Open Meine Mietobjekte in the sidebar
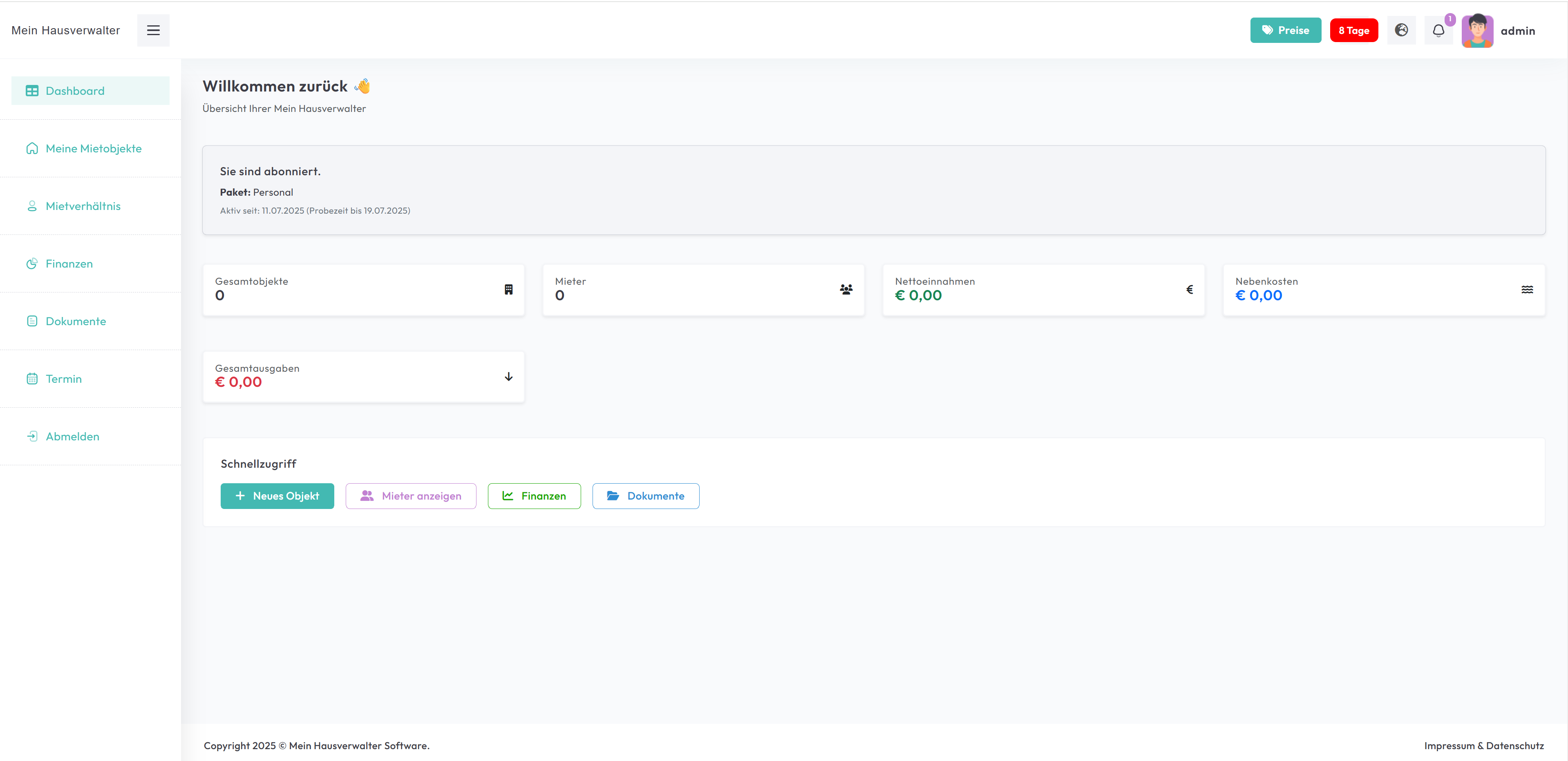The height and width of the screenshot is (761, 1568). 93,148
